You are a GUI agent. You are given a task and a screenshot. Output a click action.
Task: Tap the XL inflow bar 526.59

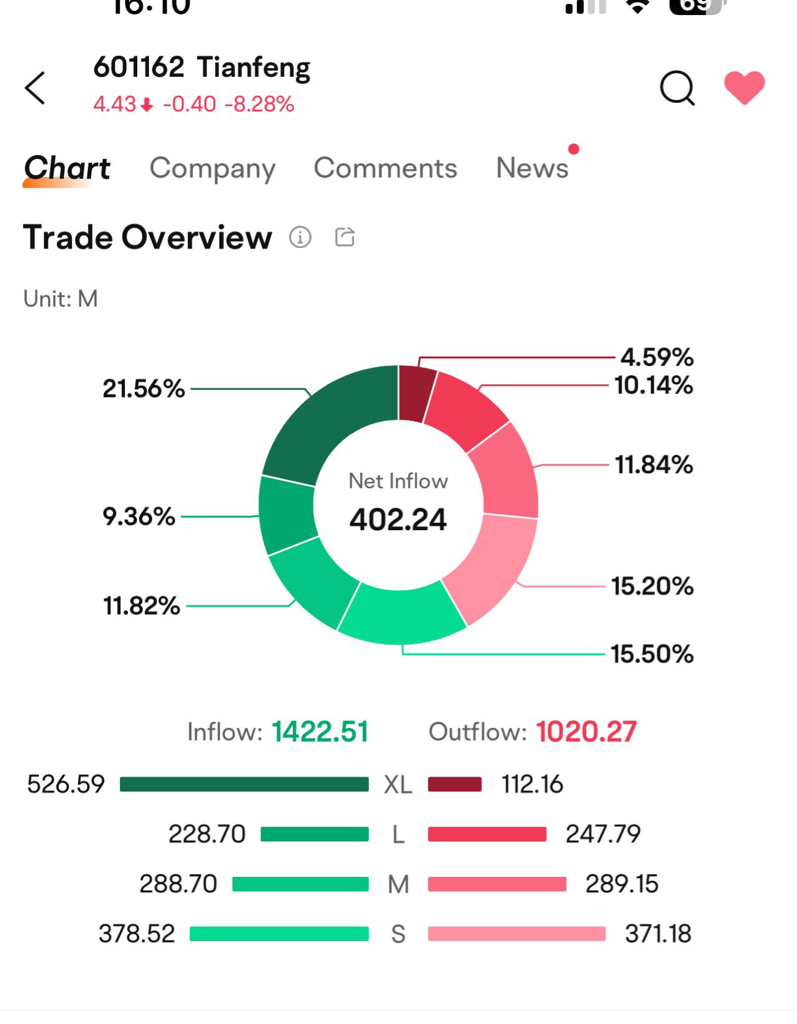click(x=244, y=785)
